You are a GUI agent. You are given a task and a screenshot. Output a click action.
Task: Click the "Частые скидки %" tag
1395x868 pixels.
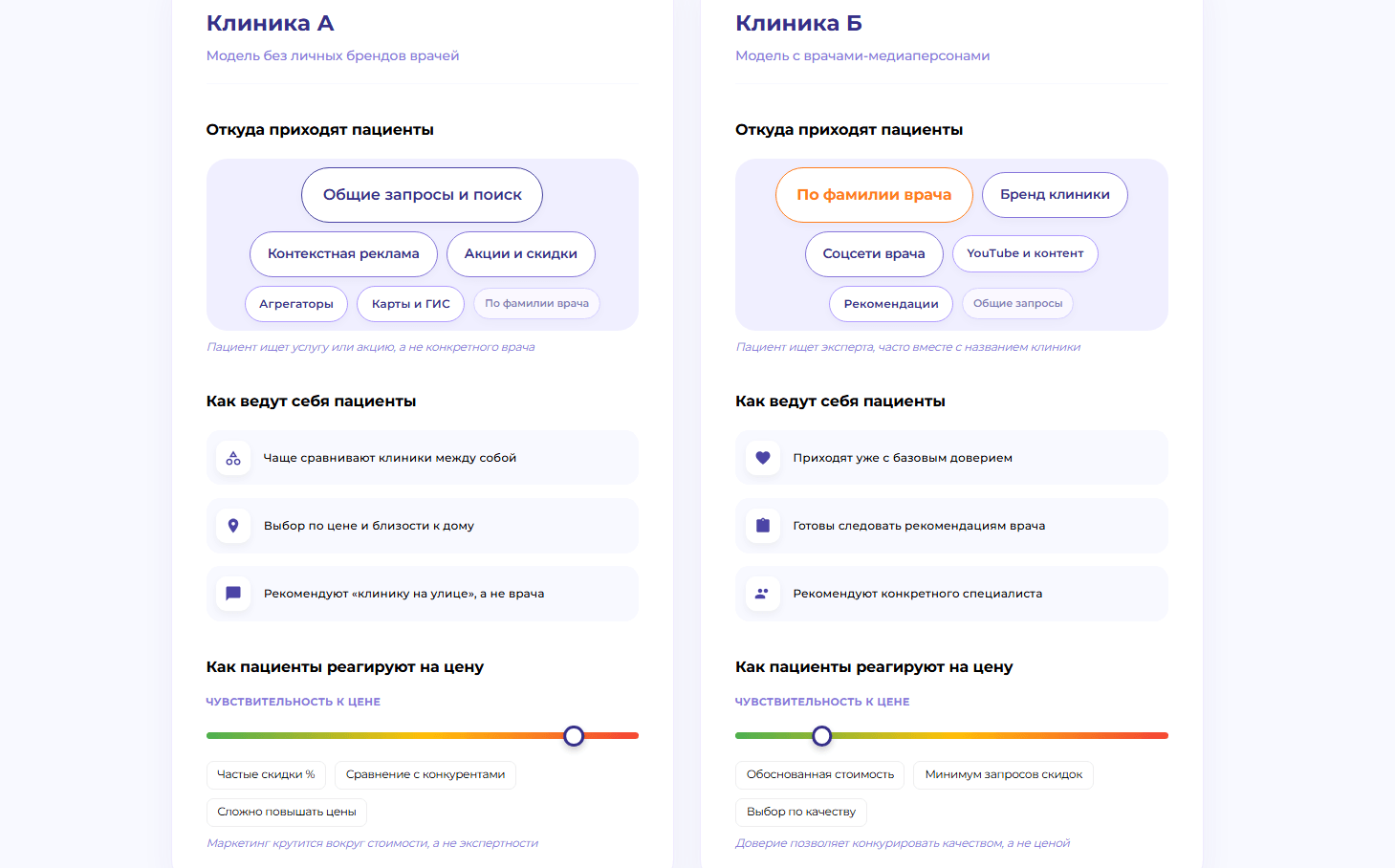[x=266, y=775]
